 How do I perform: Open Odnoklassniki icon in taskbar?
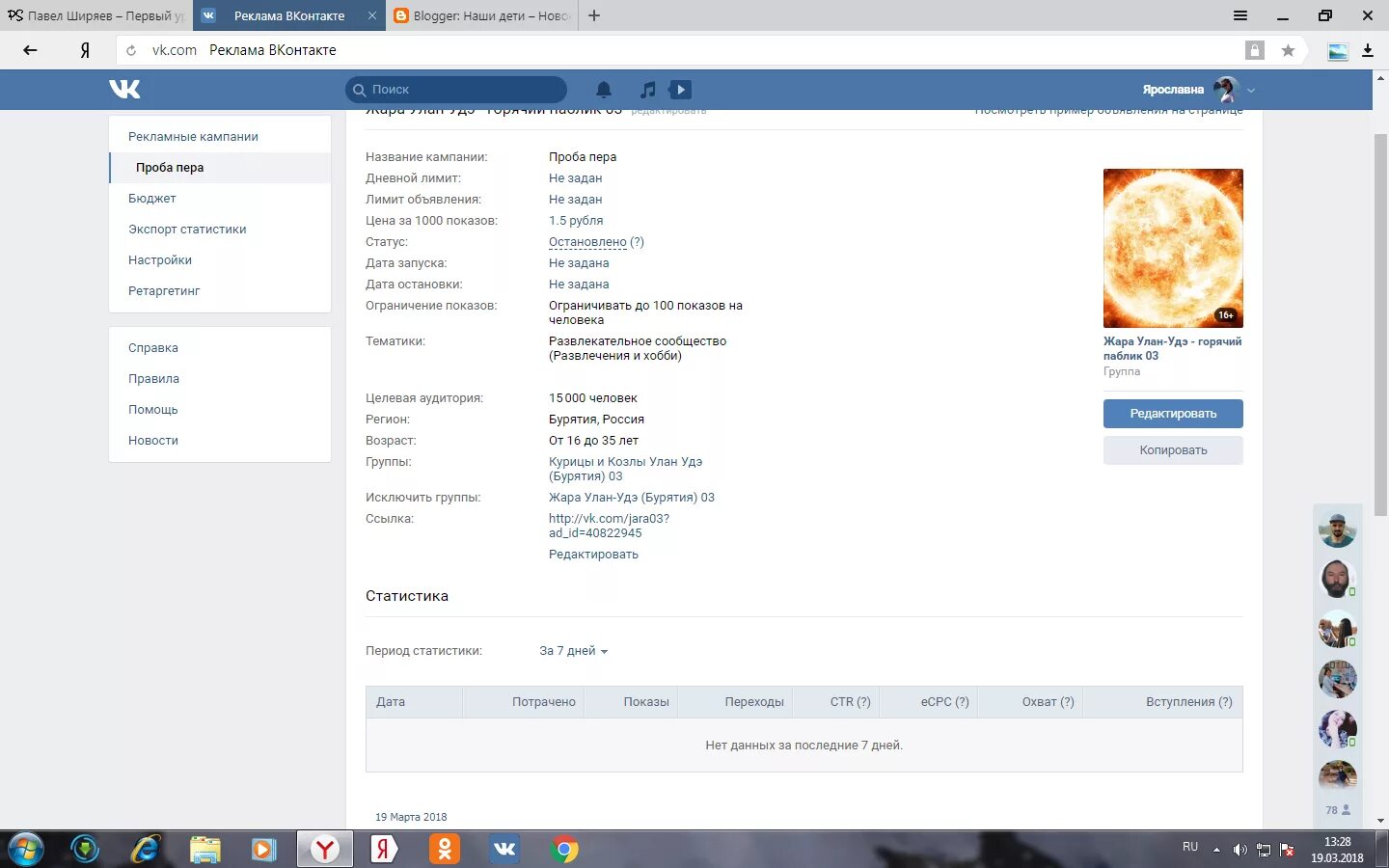pyautogui.click(x=445, y=850)
